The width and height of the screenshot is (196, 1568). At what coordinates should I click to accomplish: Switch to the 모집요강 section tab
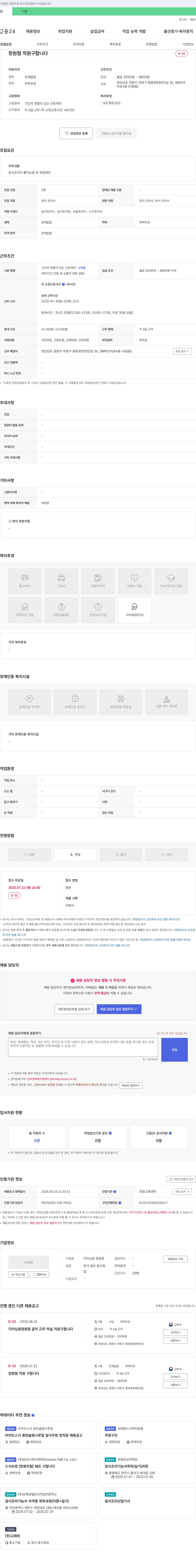tap(6, 44)
